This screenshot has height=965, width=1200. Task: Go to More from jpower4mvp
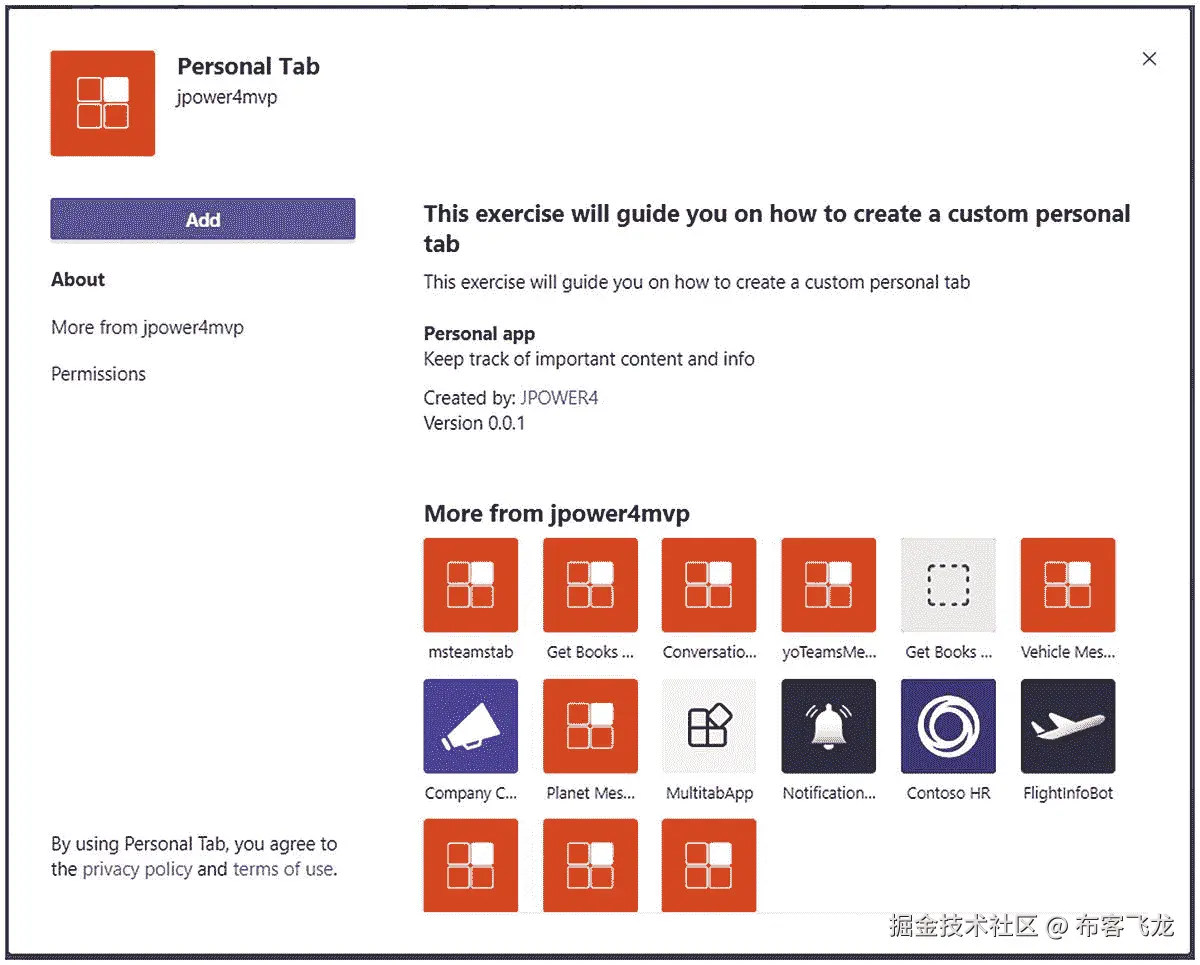147,328
